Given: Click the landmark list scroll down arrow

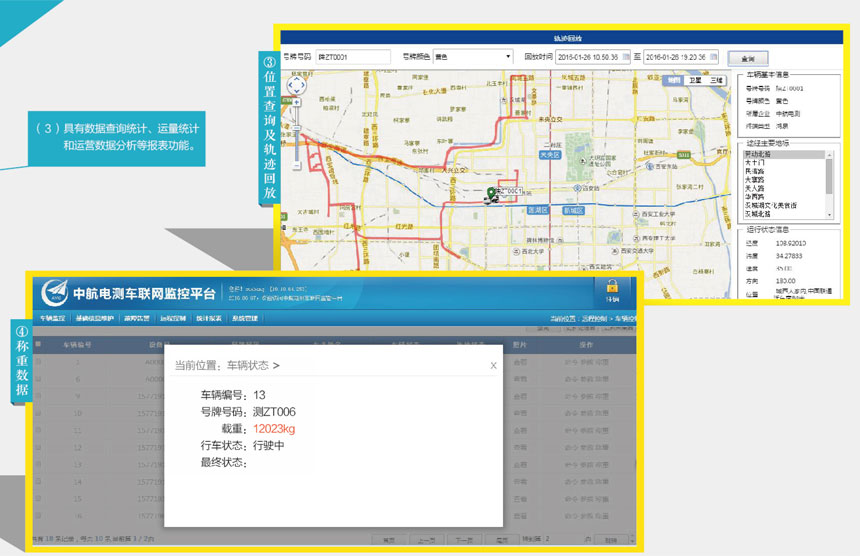Looking at the screenshot, I should click(x=829, y=215).
